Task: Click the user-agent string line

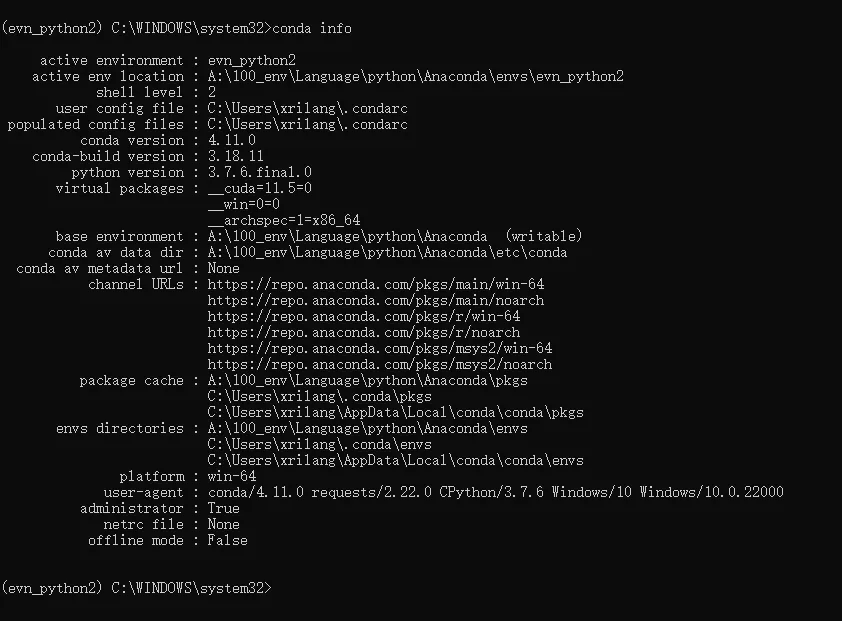Action: [x=495, y=493]
